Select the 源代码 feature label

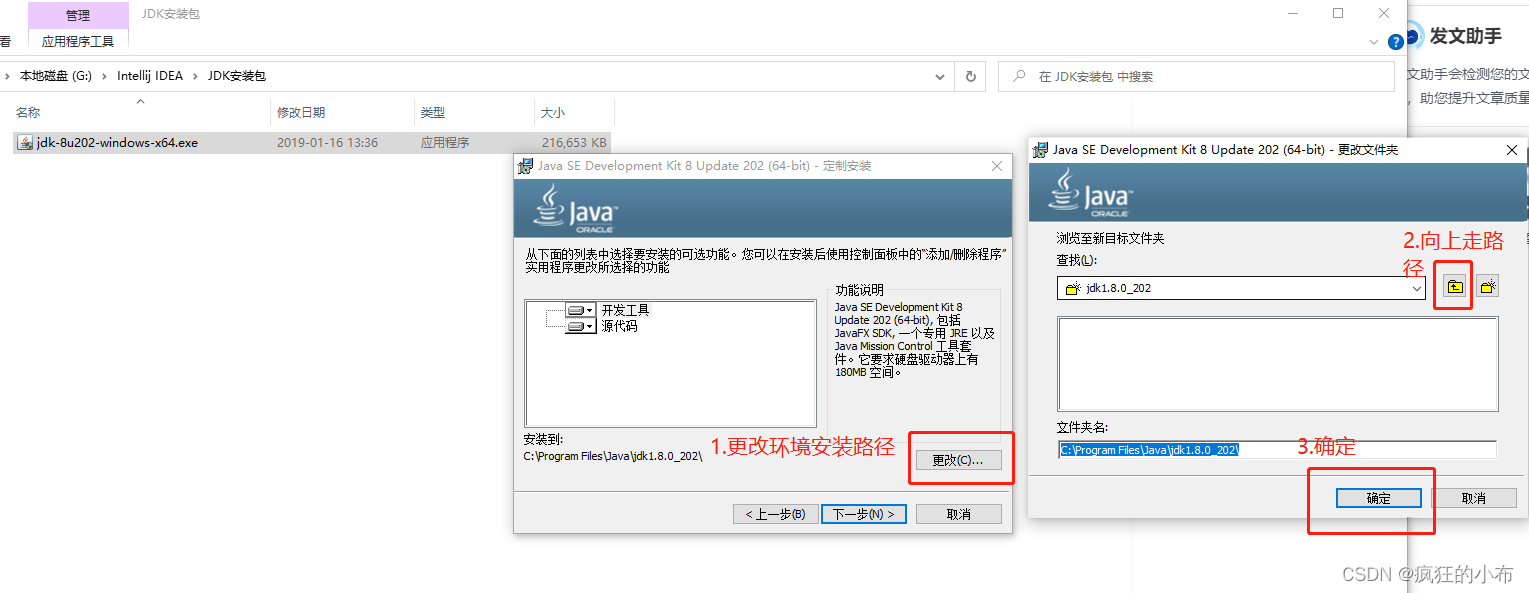click(619, 326)
